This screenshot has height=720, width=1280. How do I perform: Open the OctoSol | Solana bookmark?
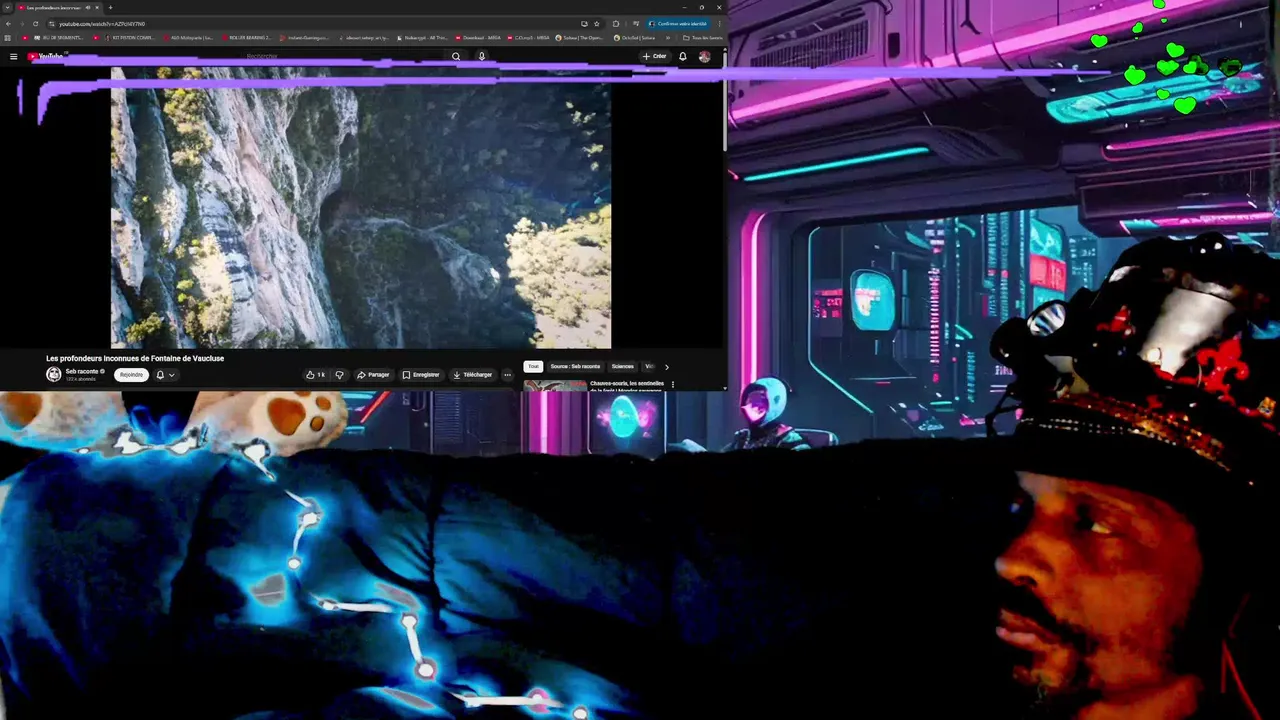[635, 38]
